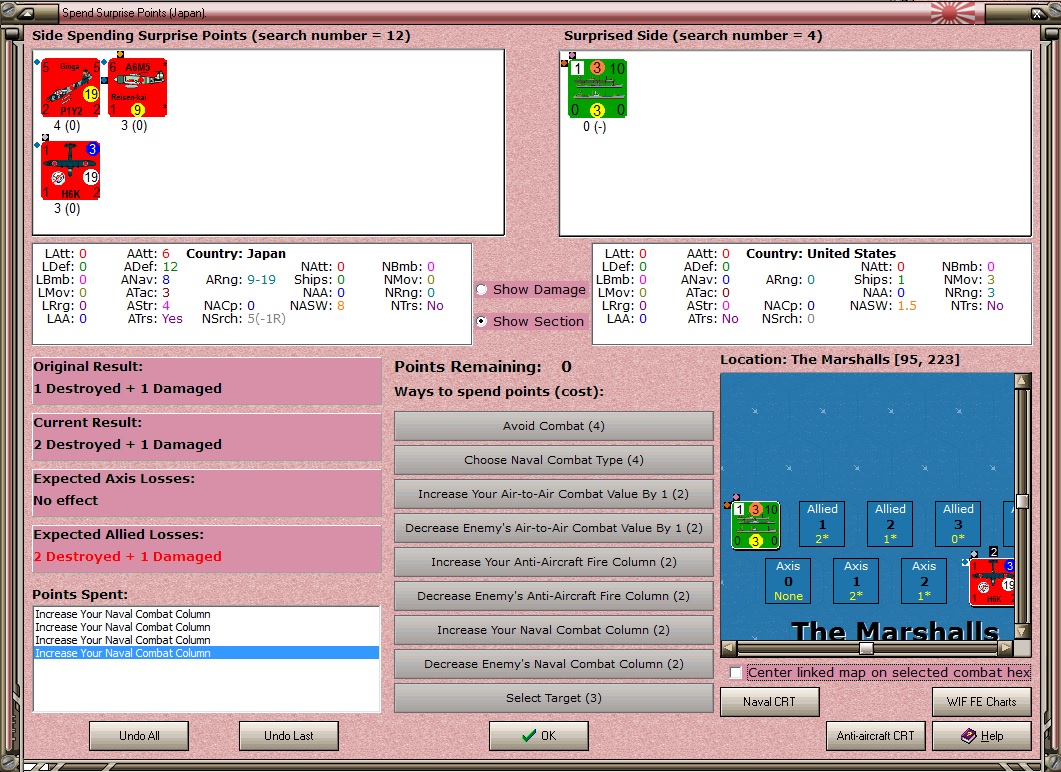The height and width of the screenshot is (772, 1061).
Task: Click the window system icon in title bar
Action: pos(24,13)
